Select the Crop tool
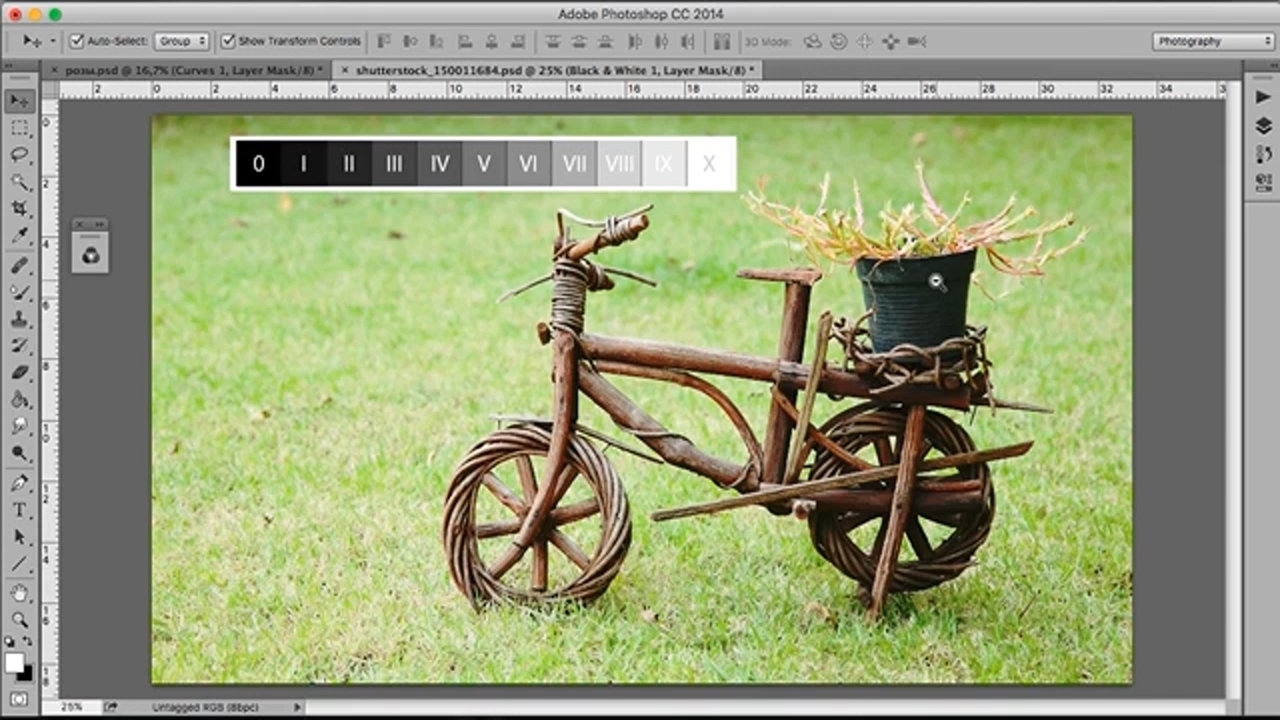The image size is (1280, 720). click(x=19, y=209)
